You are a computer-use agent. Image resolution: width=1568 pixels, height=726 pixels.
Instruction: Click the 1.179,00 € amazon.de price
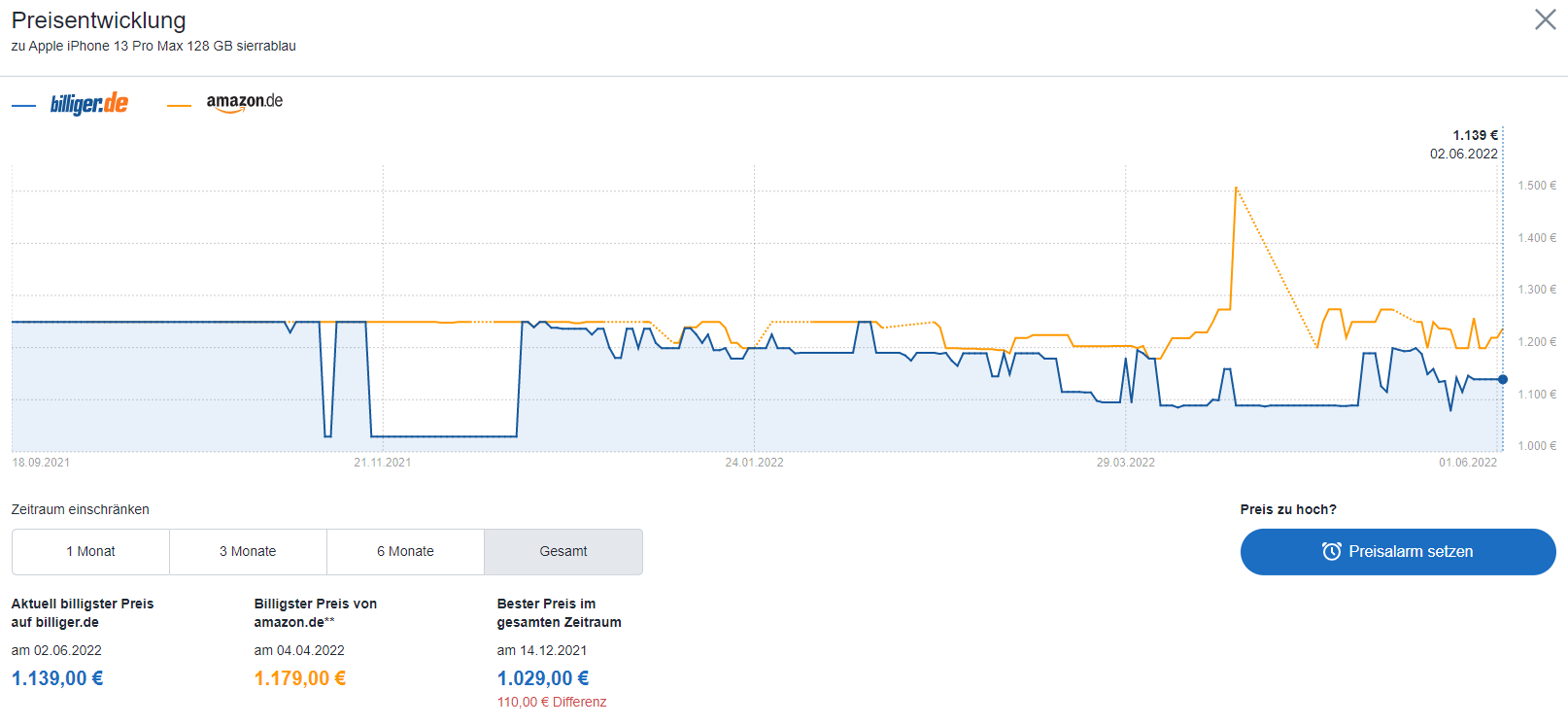[300, 678]
